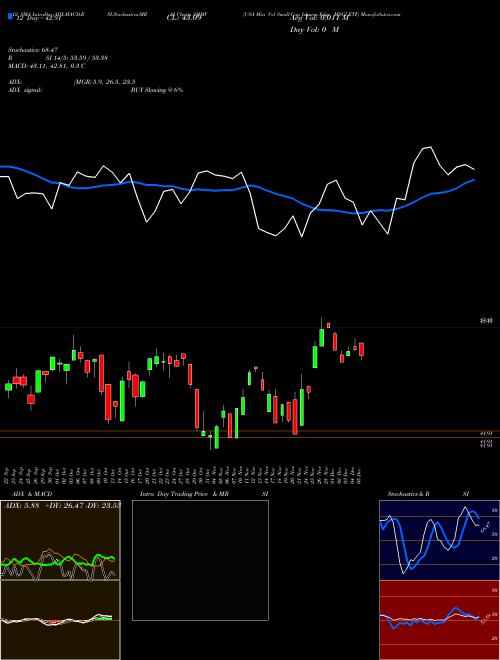Click the '(MGR) 5.9, 26.5, 23.5' ADX values
Screen dimensions: 500x660
click(x=104, y=82)
